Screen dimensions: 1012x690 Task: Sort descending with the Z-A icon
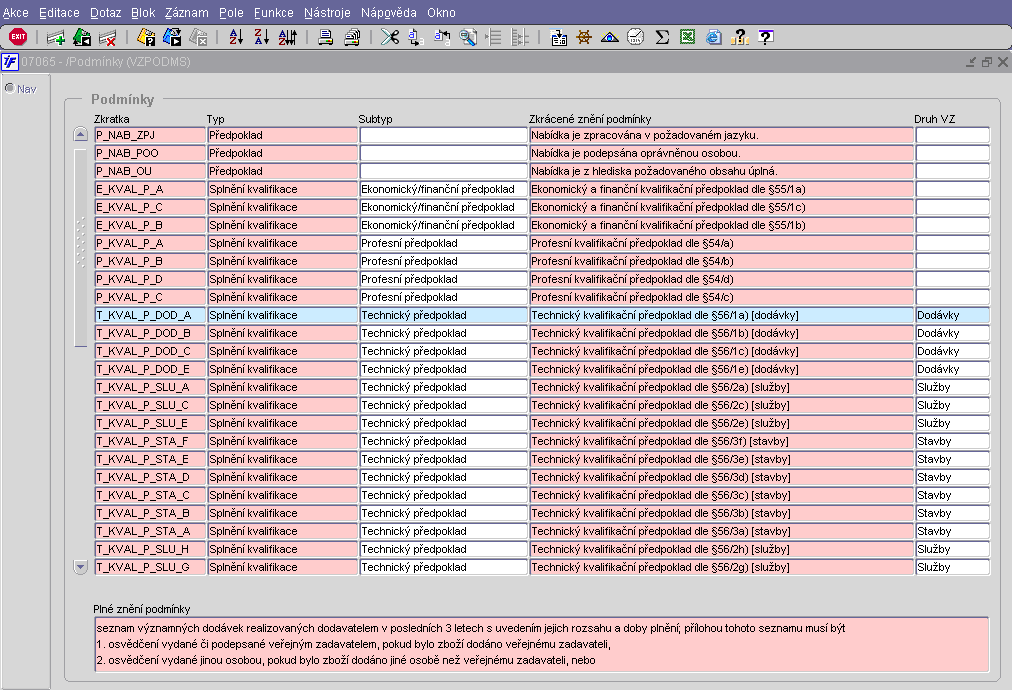click(261, 37)
